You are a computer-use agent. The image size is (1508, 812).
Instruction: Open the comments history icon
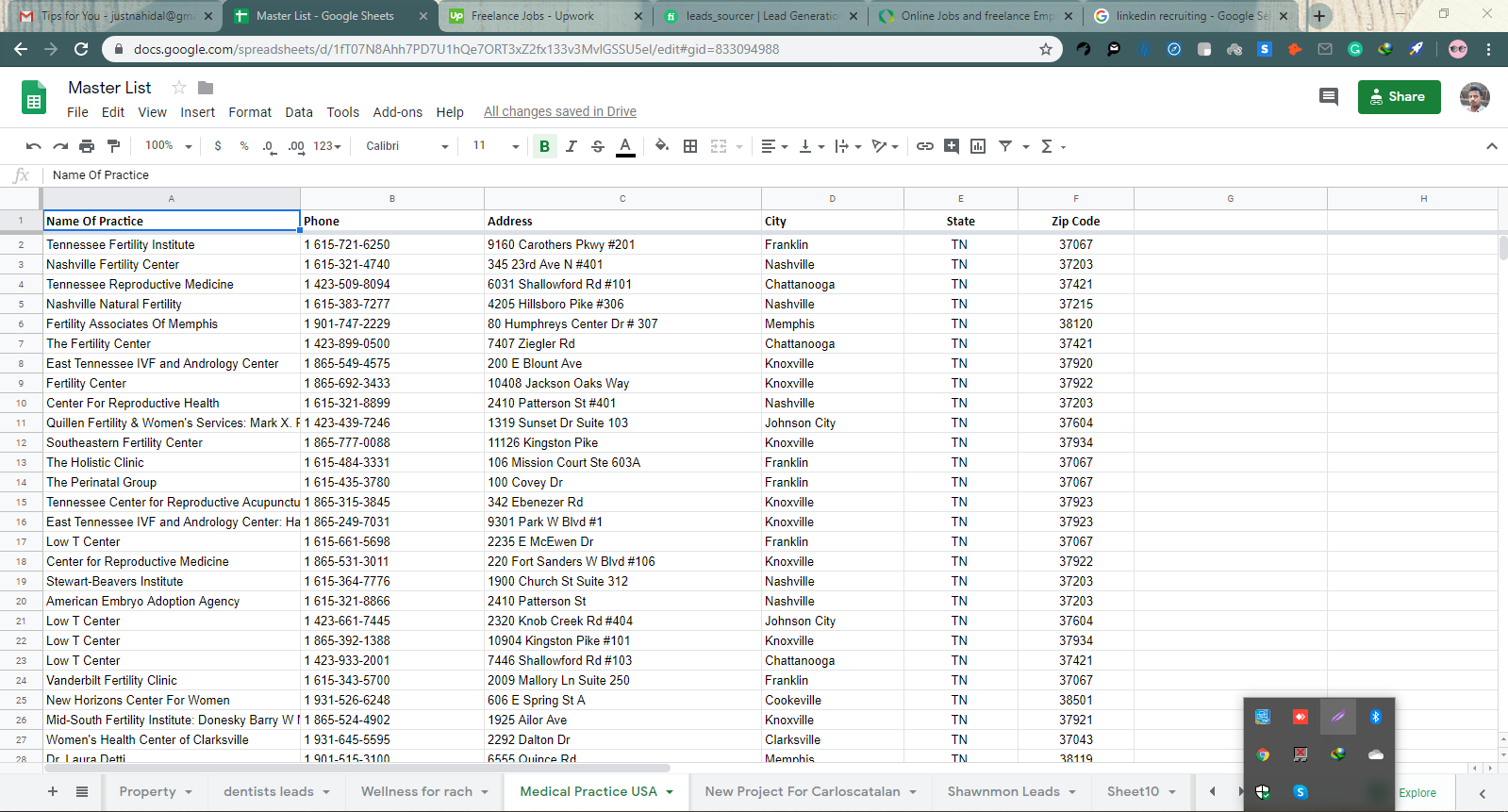click(1329, 96)
